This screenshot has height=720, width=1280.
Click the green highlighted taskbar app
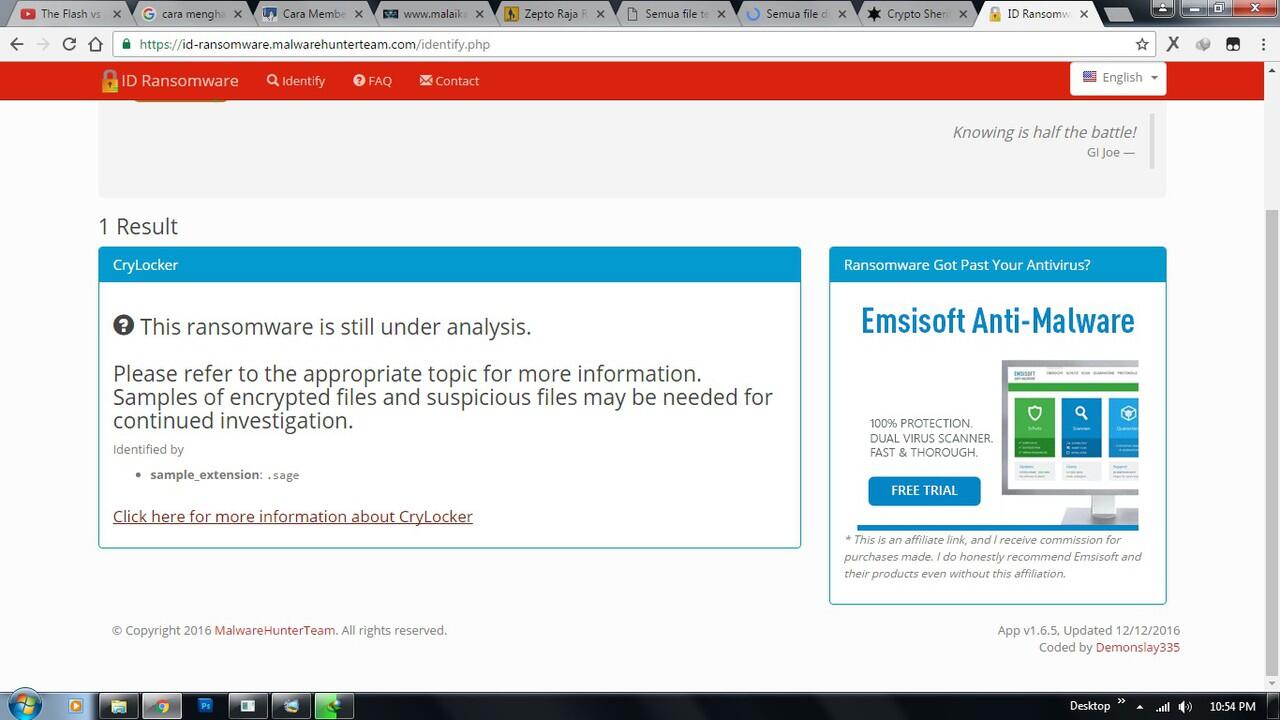pyautogui.click(x=334, y=706)
